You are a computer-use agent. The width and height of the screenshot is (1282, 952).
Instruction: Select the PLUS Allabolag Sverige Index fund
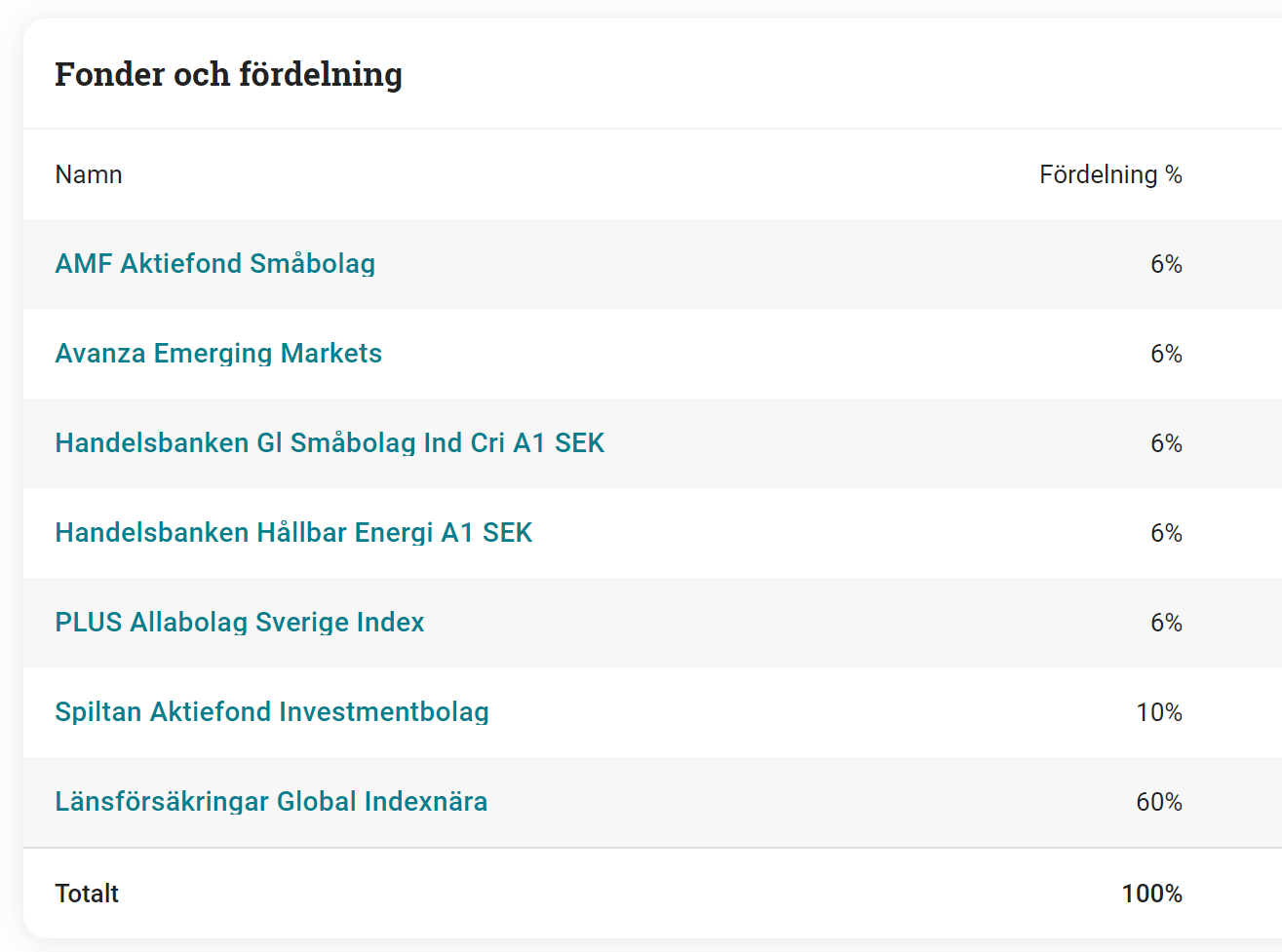(240, 623)
